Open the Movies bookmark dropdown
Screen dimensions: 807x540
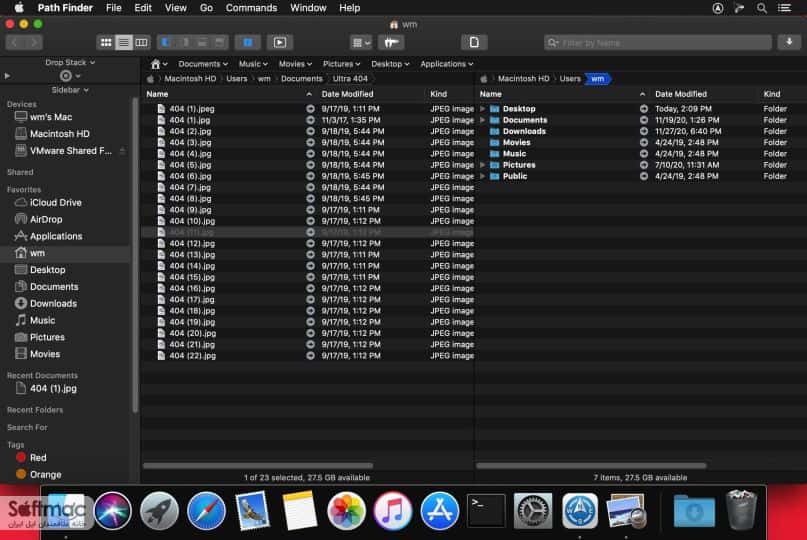[295, 64]
